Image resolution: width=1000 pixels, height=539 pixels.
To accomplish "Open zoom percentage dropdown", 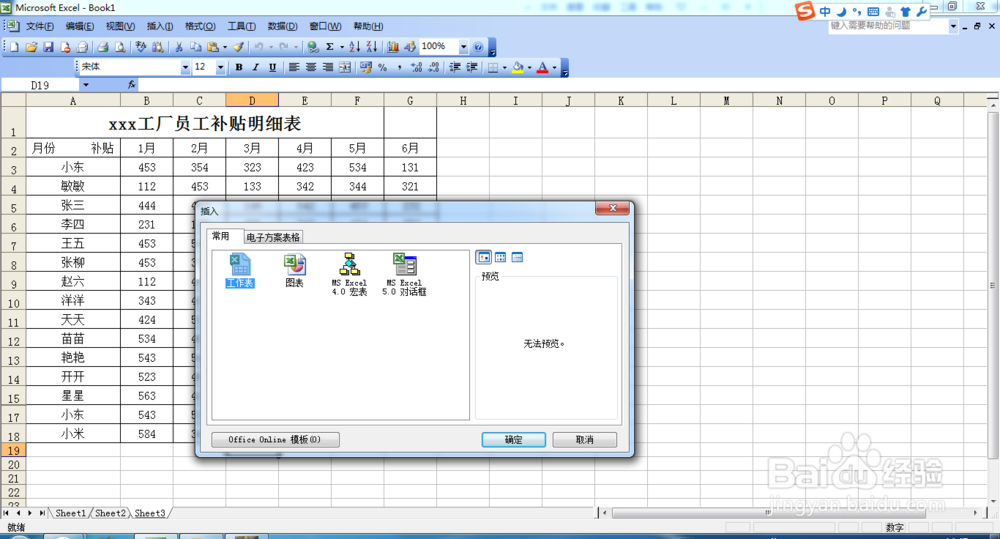I will 464,47.
